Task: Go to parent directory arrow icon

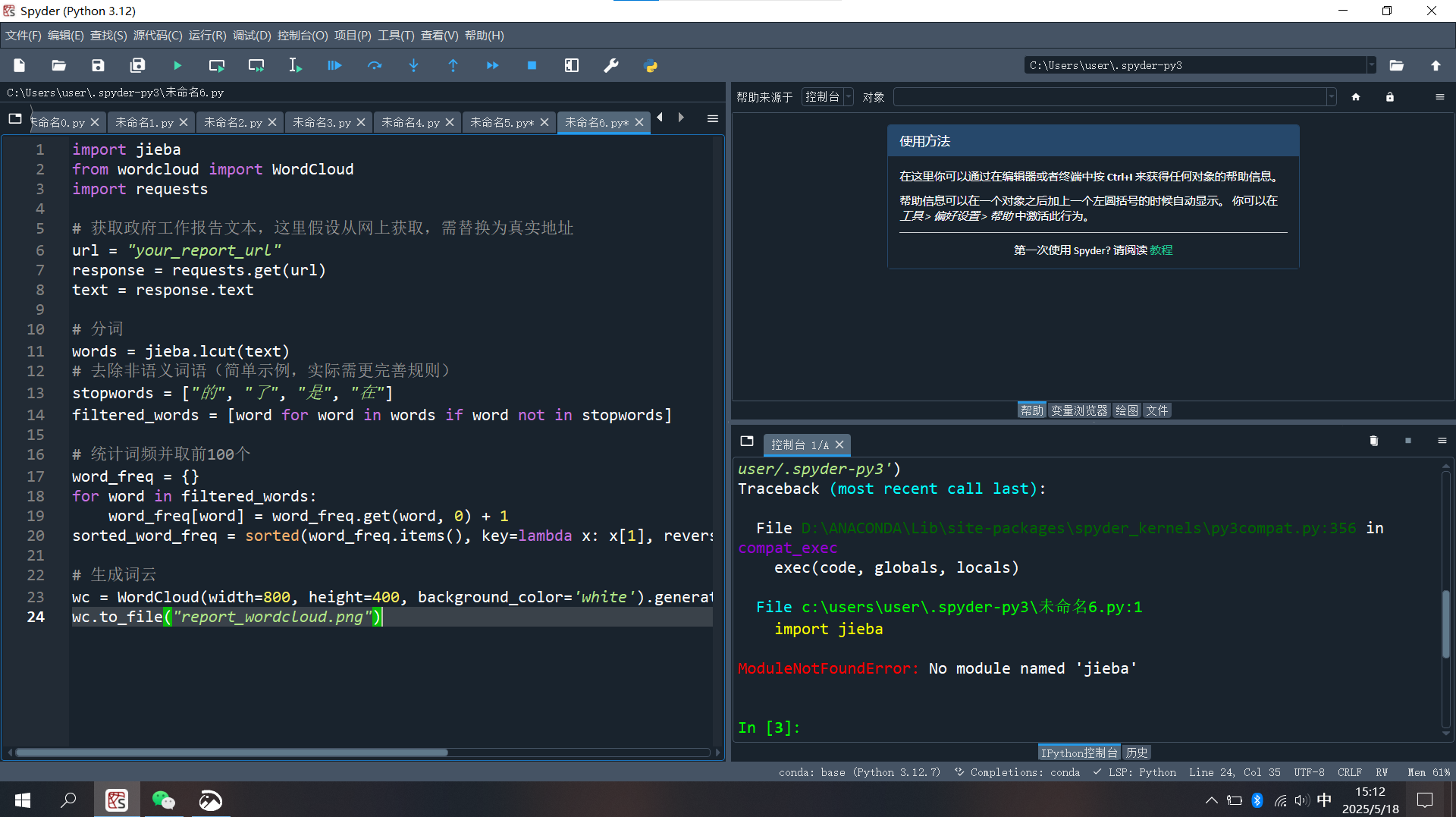Action: pyautogui.click(x=1436, y=66)
